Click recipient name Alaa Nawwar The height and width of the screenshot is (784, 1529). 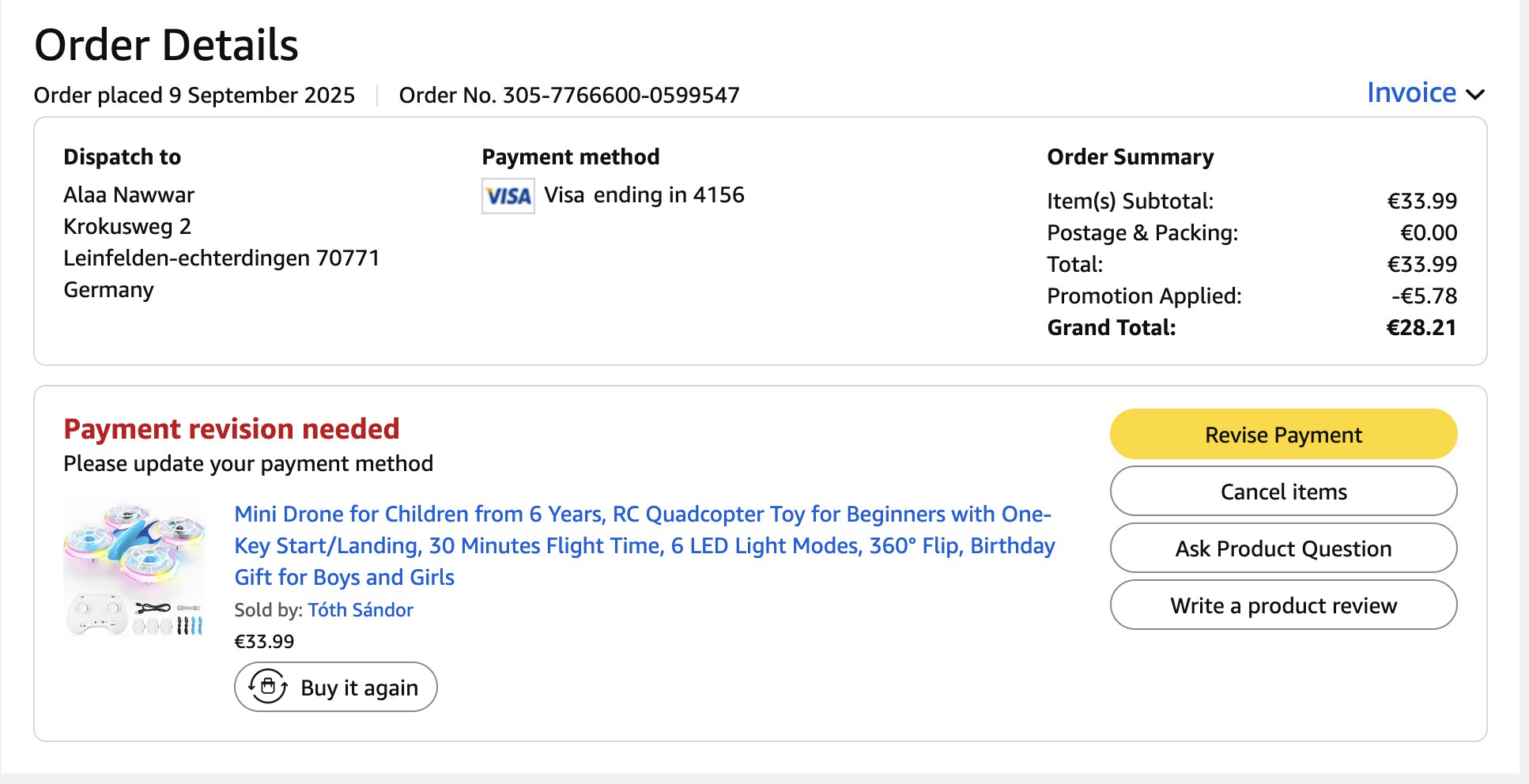tap(129, 195)
